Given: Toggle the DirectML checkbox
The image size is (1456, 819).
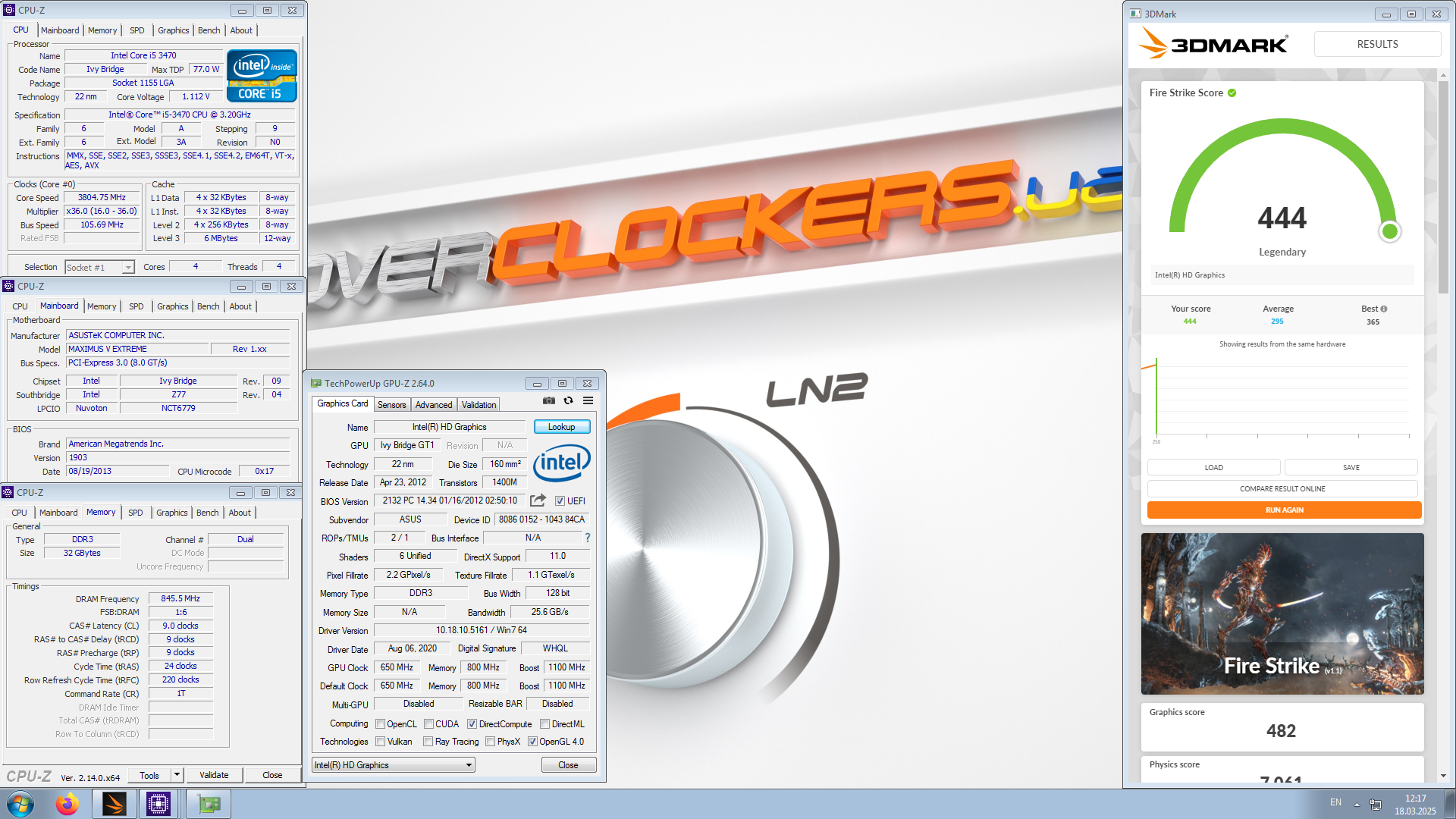Looking at the screenshot, I should [544, 724].
